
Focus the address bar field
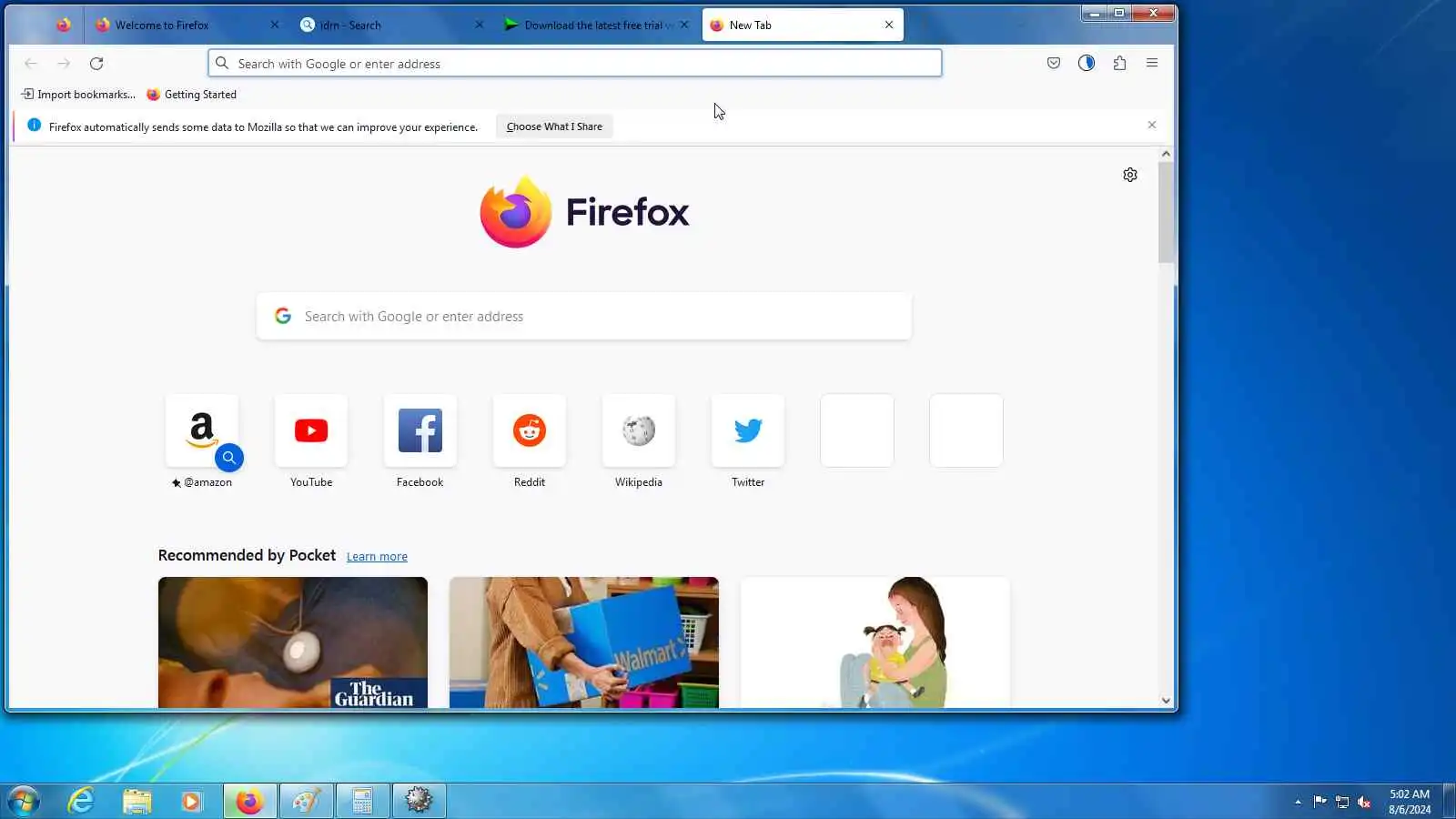pos(575,64)
